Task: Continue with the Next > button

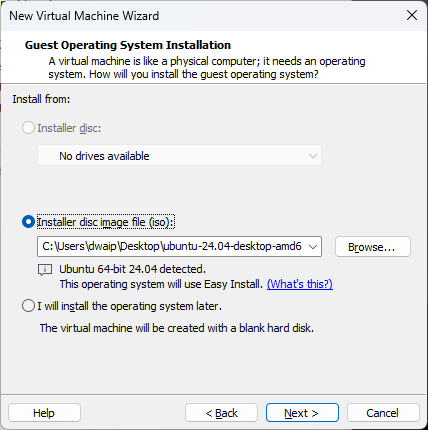Action: coord(302,413)
